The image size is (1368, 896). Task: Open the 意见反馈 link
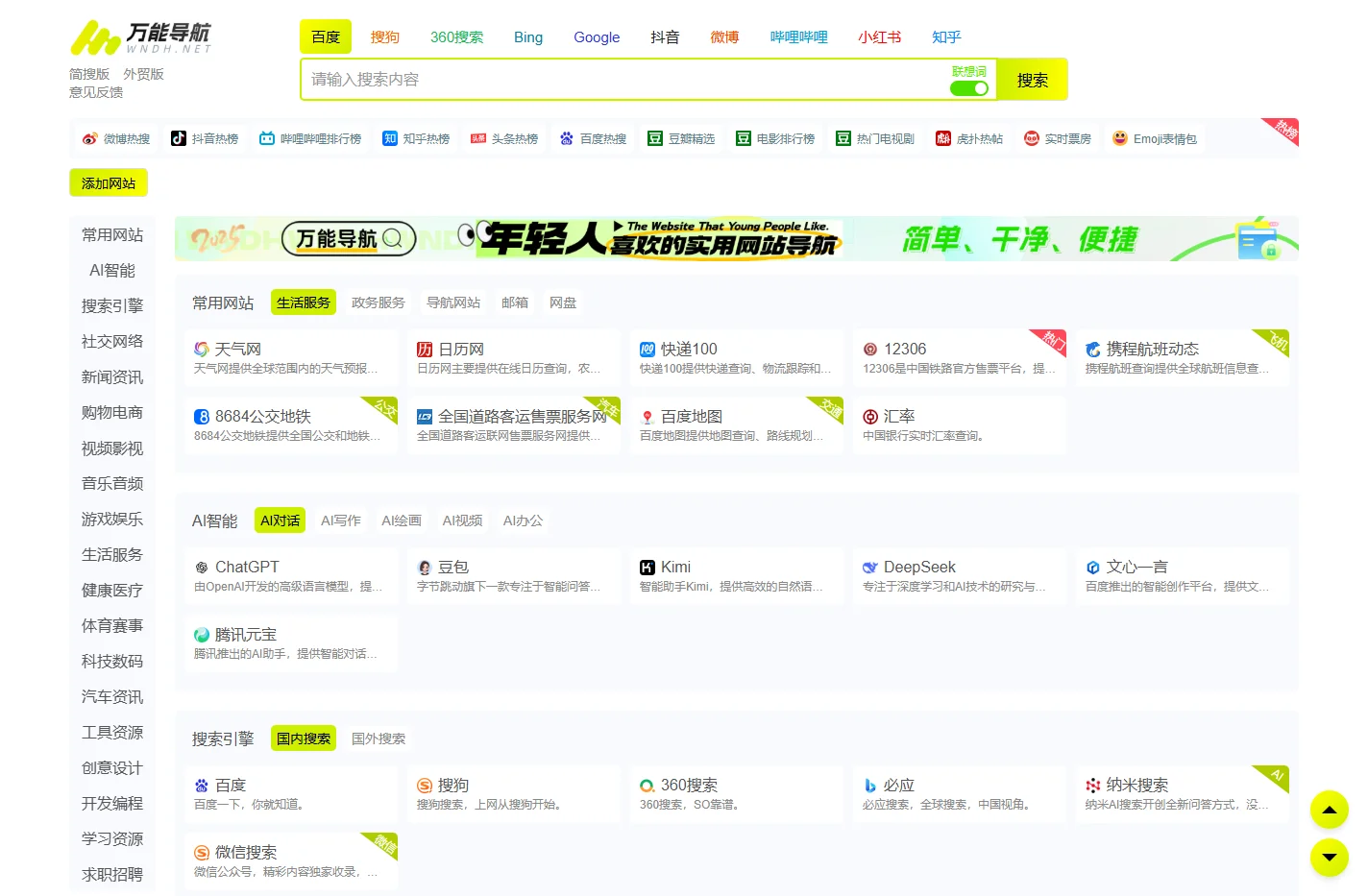96,92
